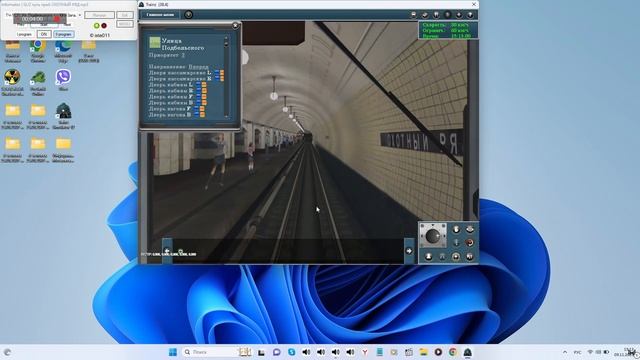Click the Вперед direction link
The height and width of the screenshot is (360, 640).
[x=198, y=67]
